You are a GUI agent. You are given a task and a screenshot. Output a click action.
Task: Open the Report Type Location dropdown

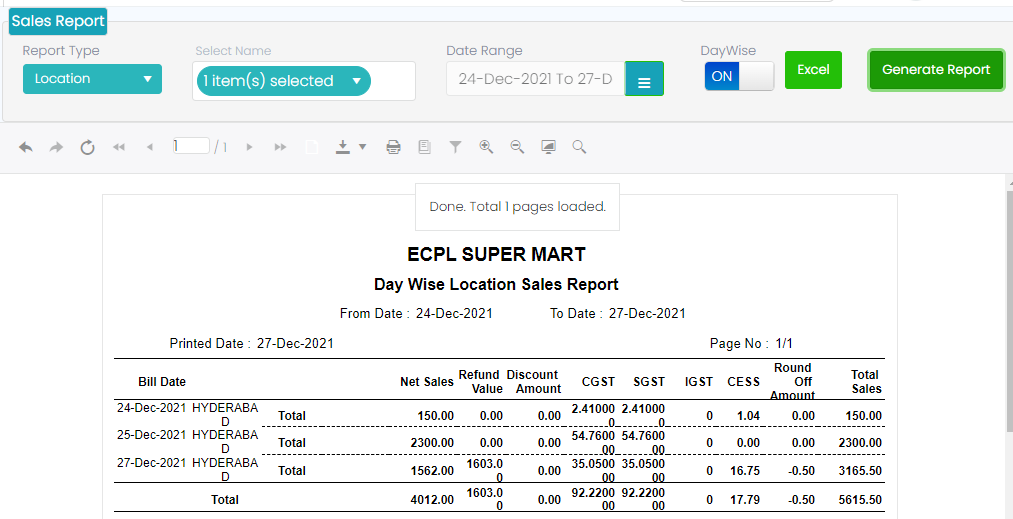click(92, 79)
